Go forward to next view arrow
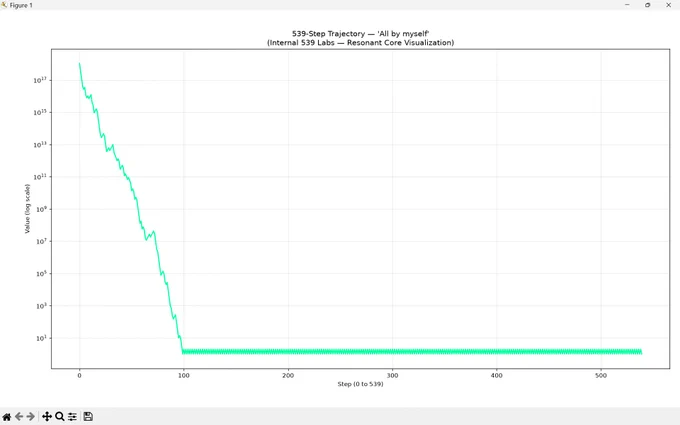 pyautogui.click(x=30, y=417)
